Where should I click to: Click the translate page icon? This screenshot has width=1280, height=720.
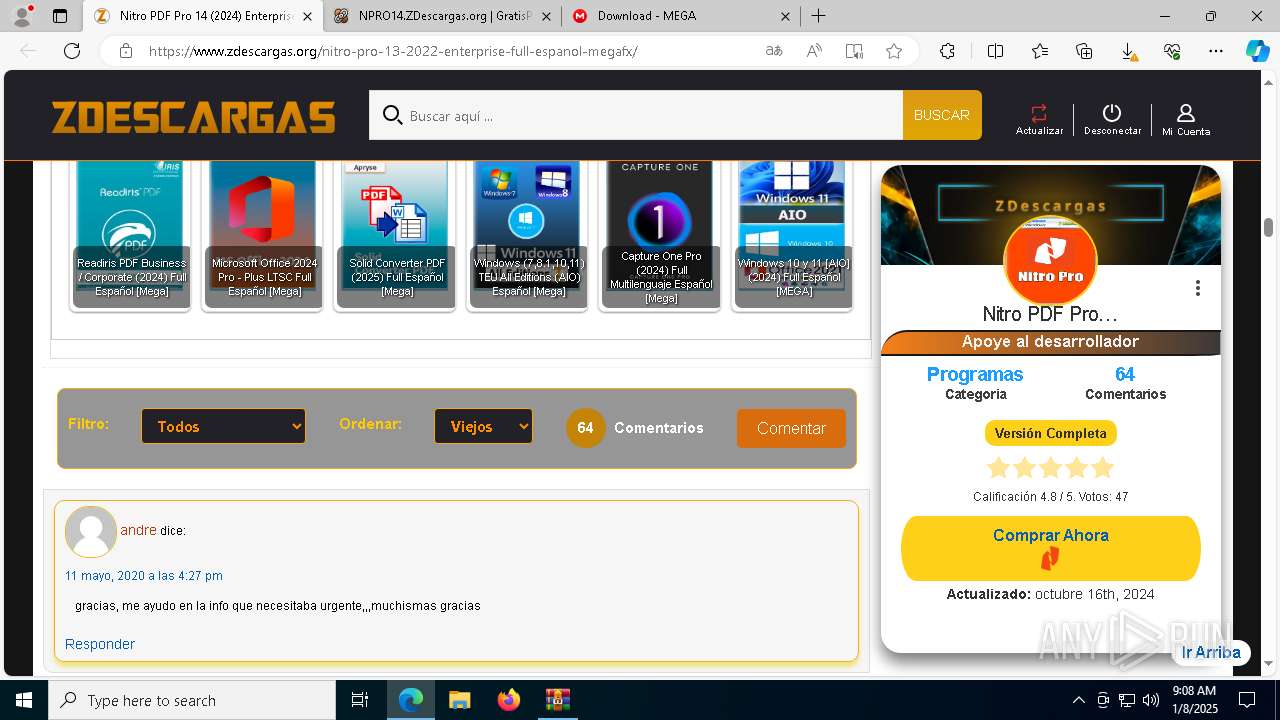774,51
